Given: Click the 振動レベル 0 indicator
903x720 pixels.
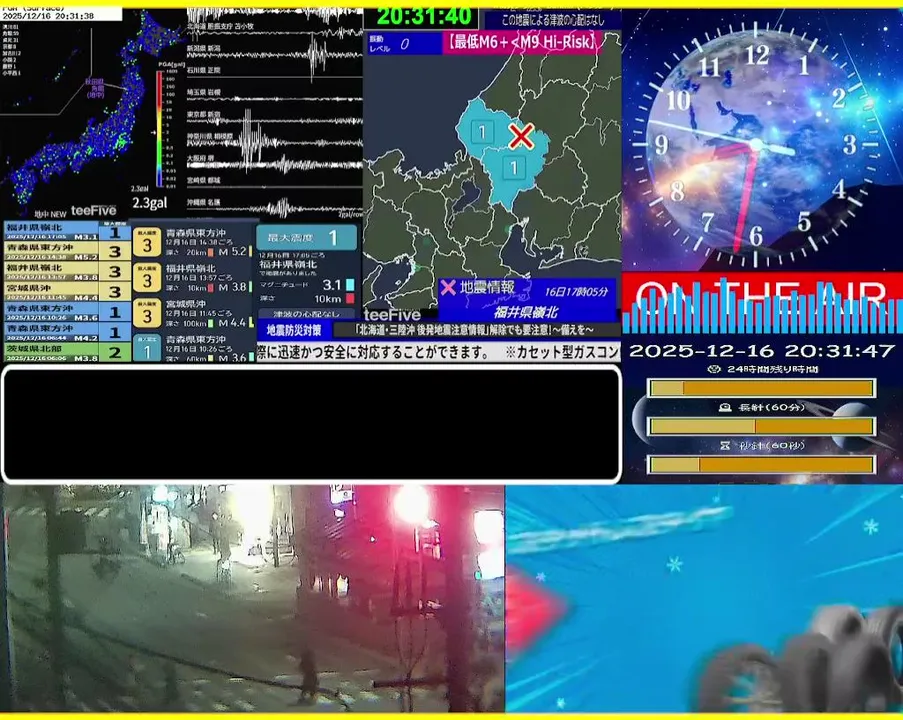Looking at the screenshot, I should 403,44.
